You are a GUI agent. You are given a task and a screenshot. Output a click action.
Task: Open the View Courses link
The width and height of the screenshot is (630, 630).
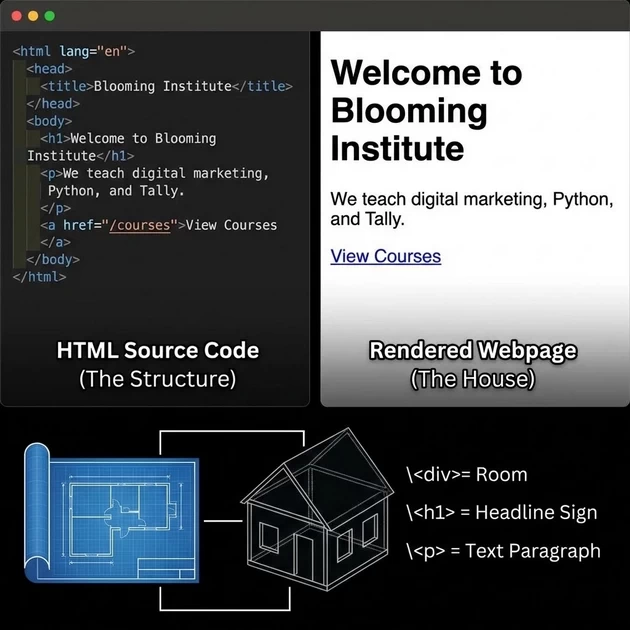(385, 256)
